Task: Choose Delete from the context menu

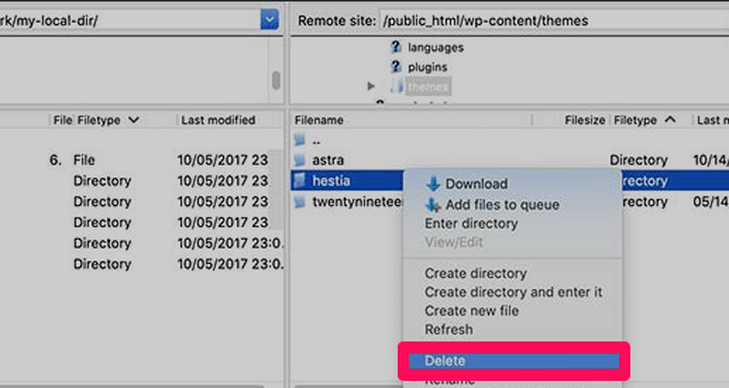Action: click(514, 361)
